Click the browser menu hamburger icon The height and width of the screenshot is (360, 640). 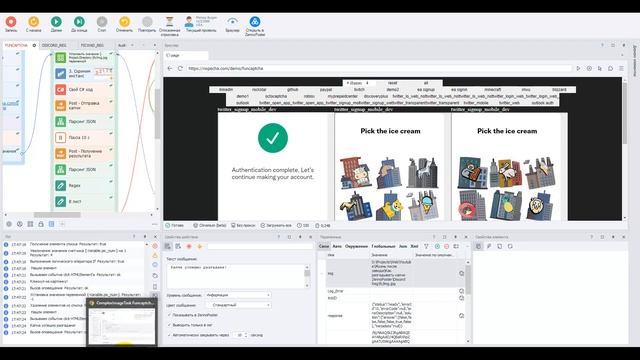[621, 69]
